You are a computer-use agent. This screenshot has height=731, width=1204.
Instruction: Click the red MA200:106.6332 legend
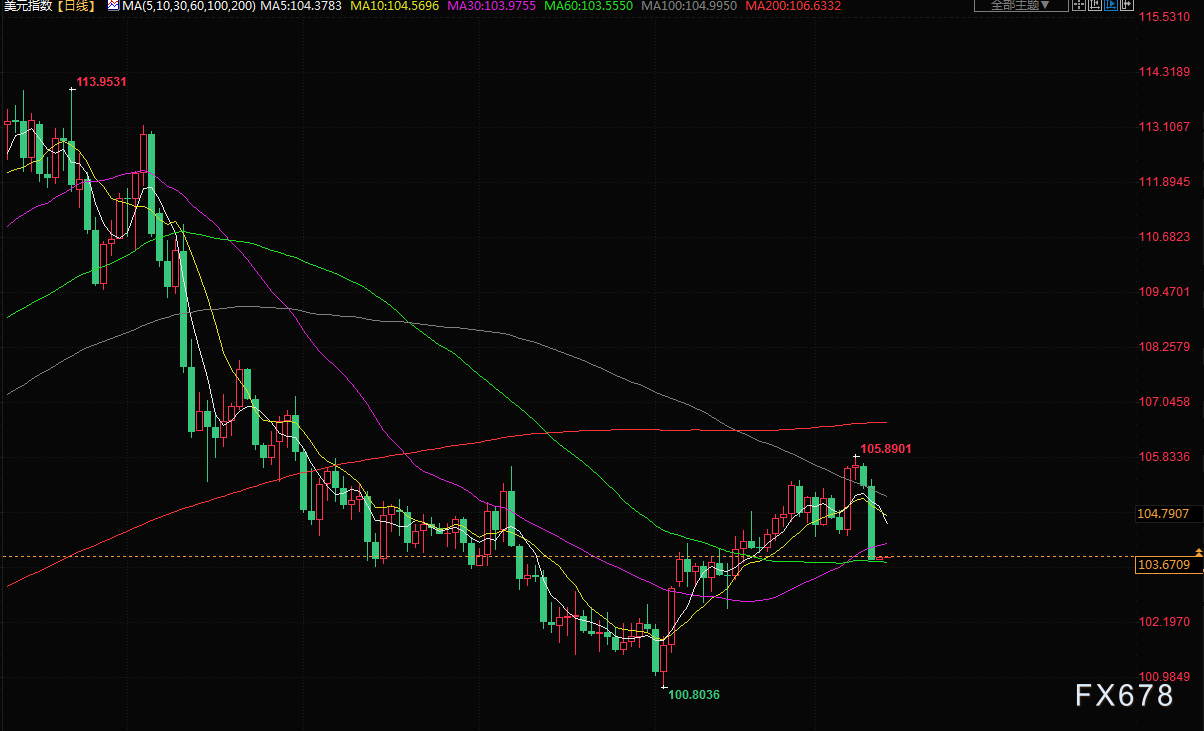[793, 6]
